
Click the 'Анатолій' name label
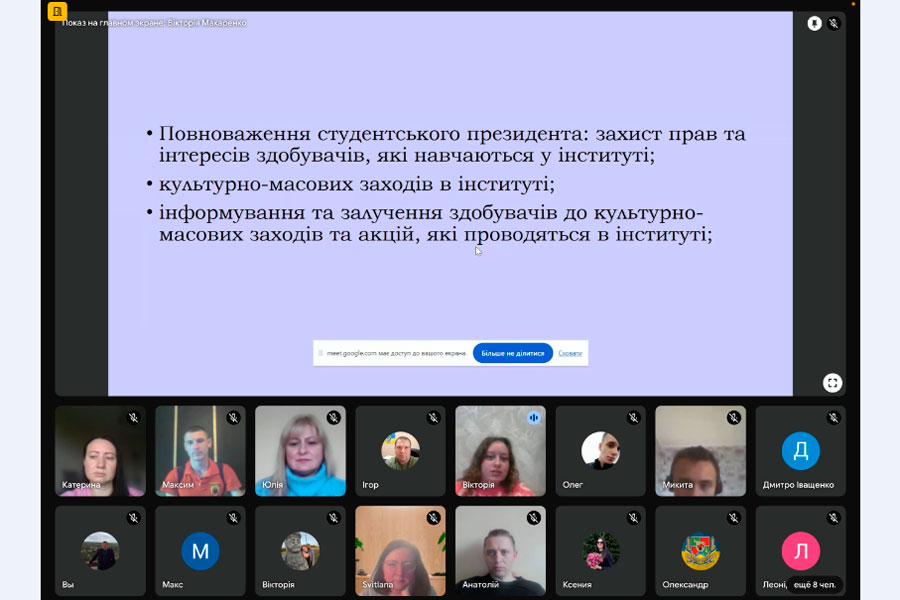click(480, 585)
